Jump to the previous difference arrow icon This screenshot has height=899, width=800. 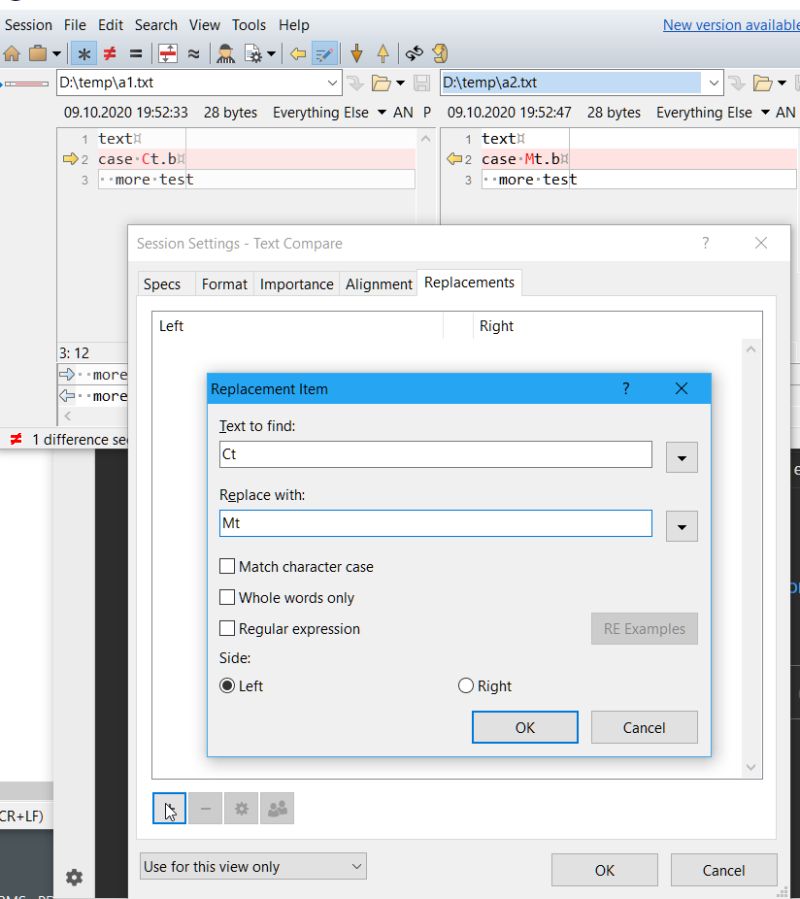coord(384,52)
